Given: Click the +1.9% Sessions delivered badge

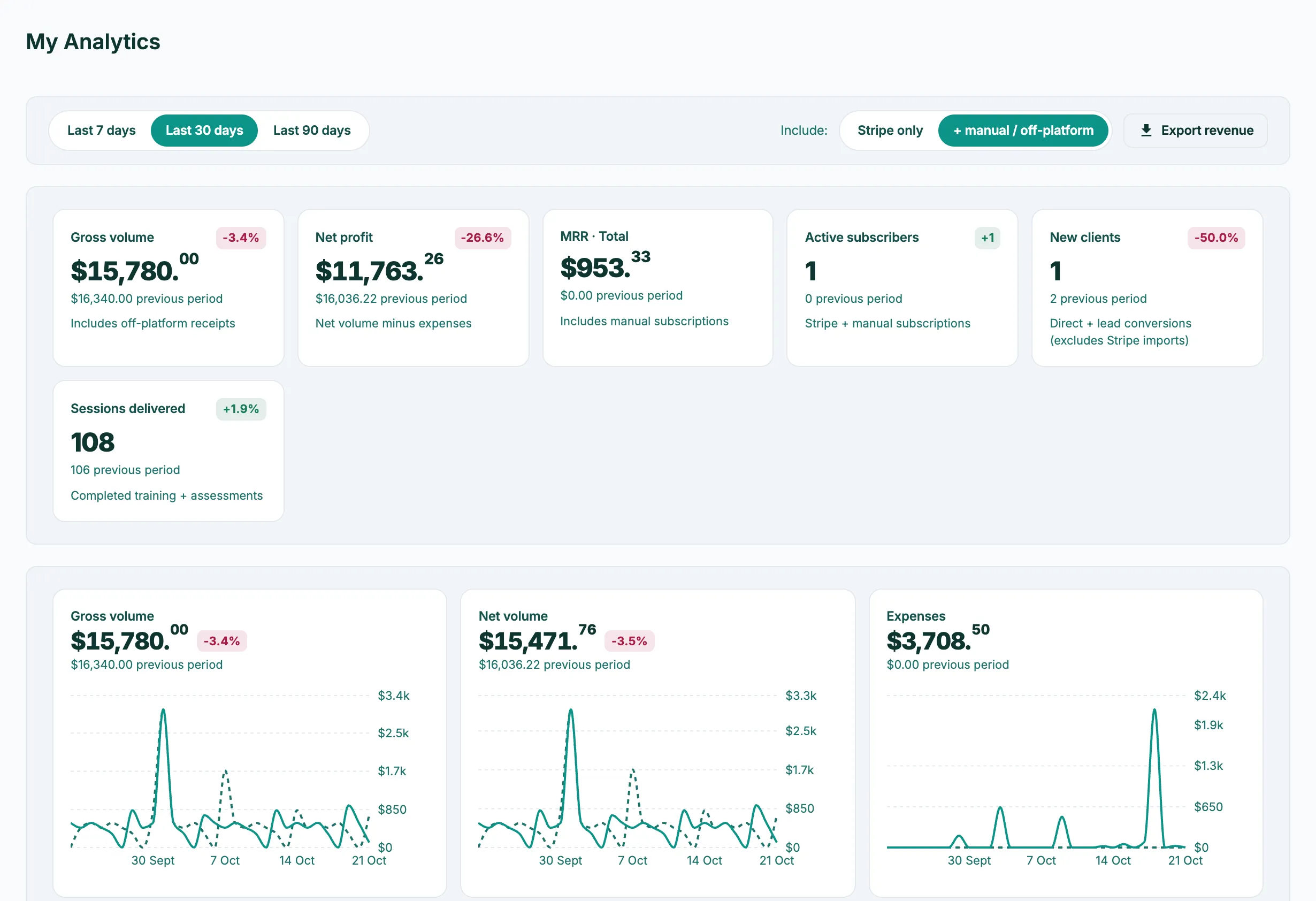Looking at the screenshot, I should click(x=241, y=409).
